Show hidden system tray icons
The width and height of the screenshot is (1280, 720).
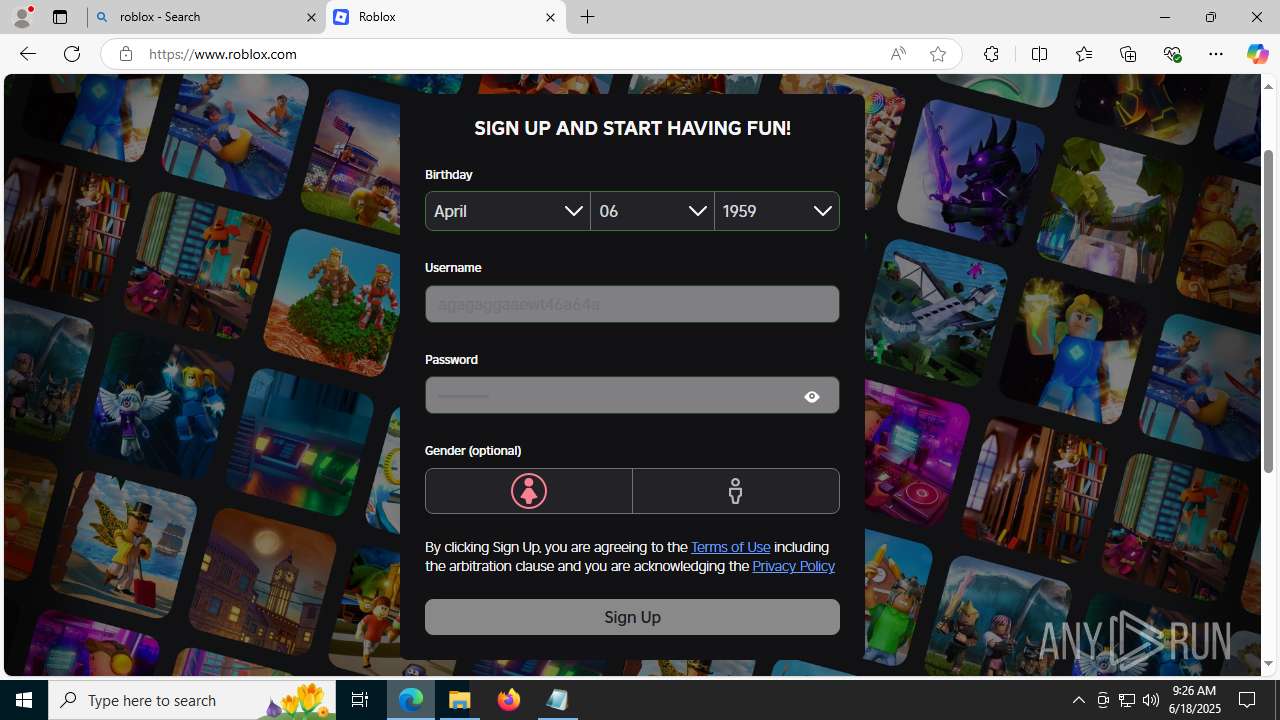coord(1078,700)
